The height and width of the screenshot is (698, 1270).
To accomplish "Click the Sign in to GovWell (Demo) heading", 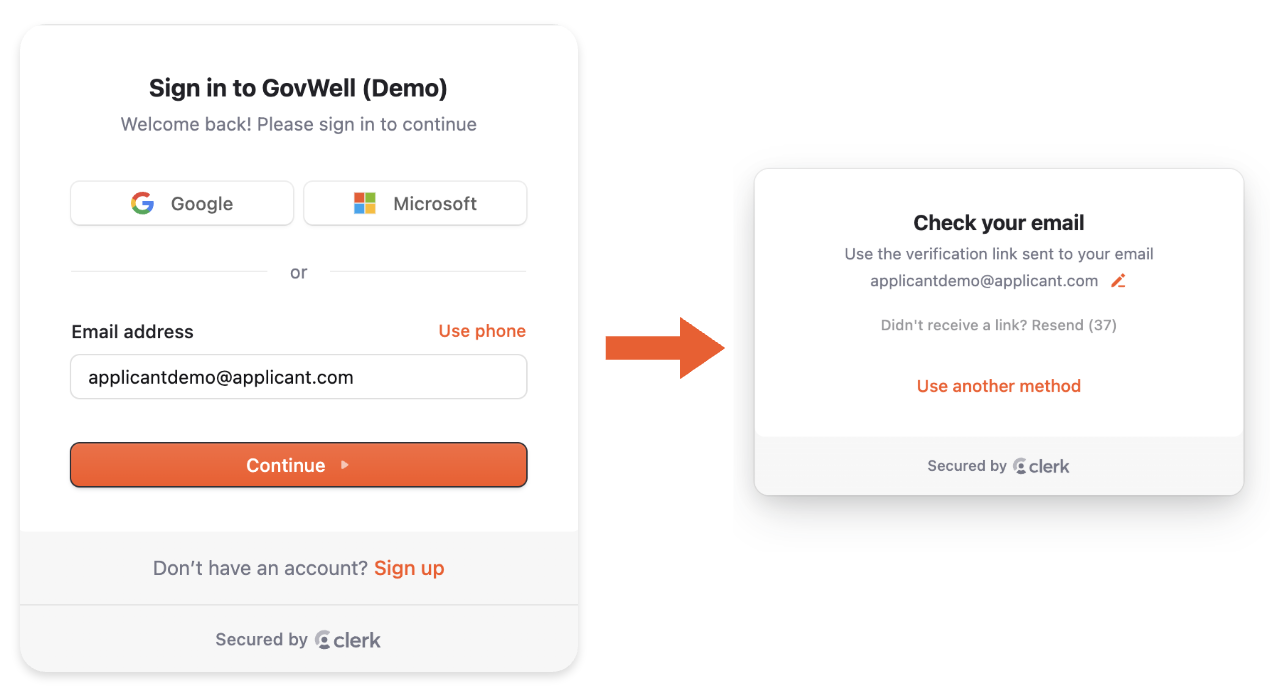I will click(x=298, y=88).
